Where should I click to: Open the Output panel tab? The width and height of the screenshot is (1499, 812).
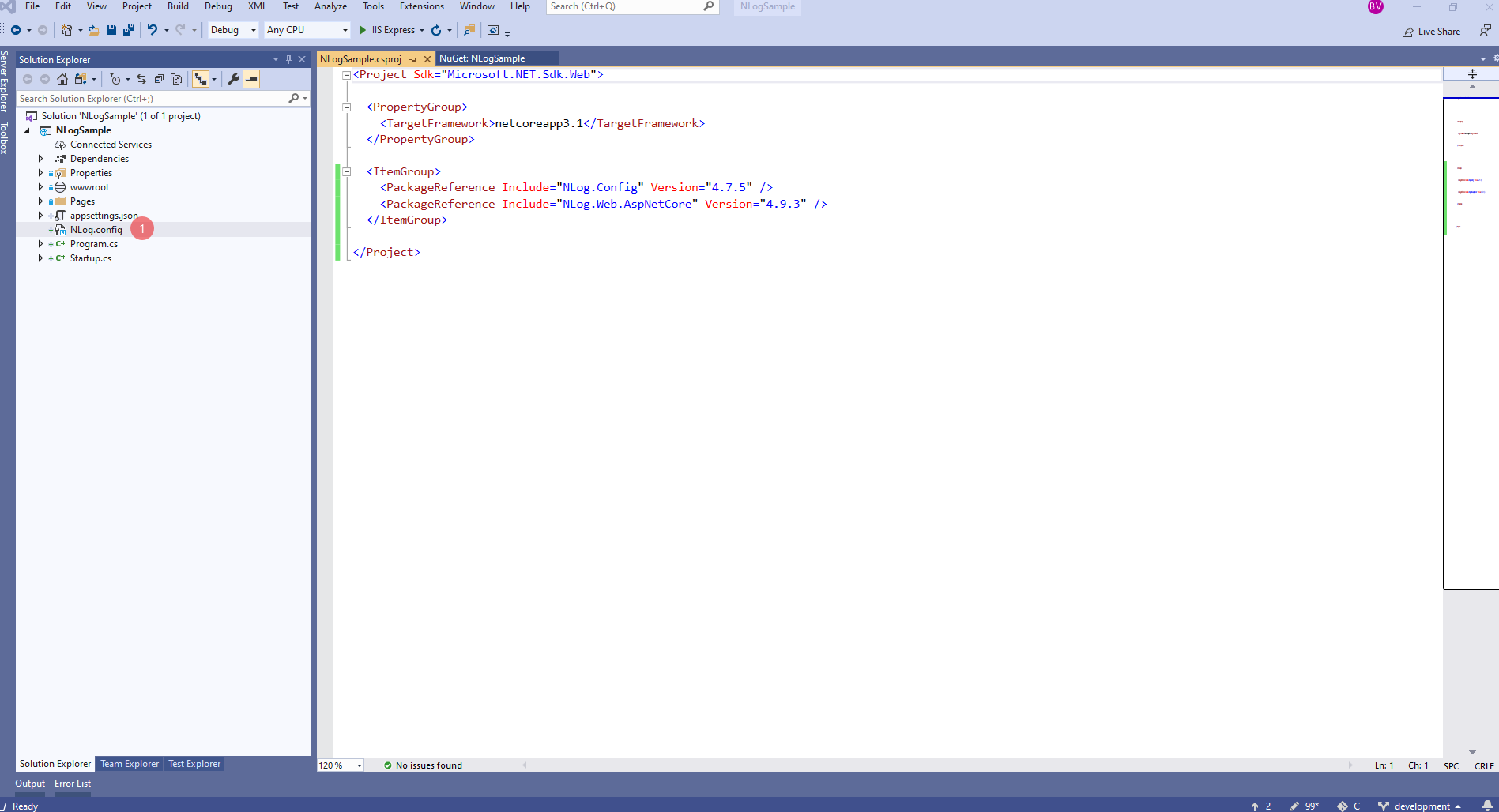point(30,784)
